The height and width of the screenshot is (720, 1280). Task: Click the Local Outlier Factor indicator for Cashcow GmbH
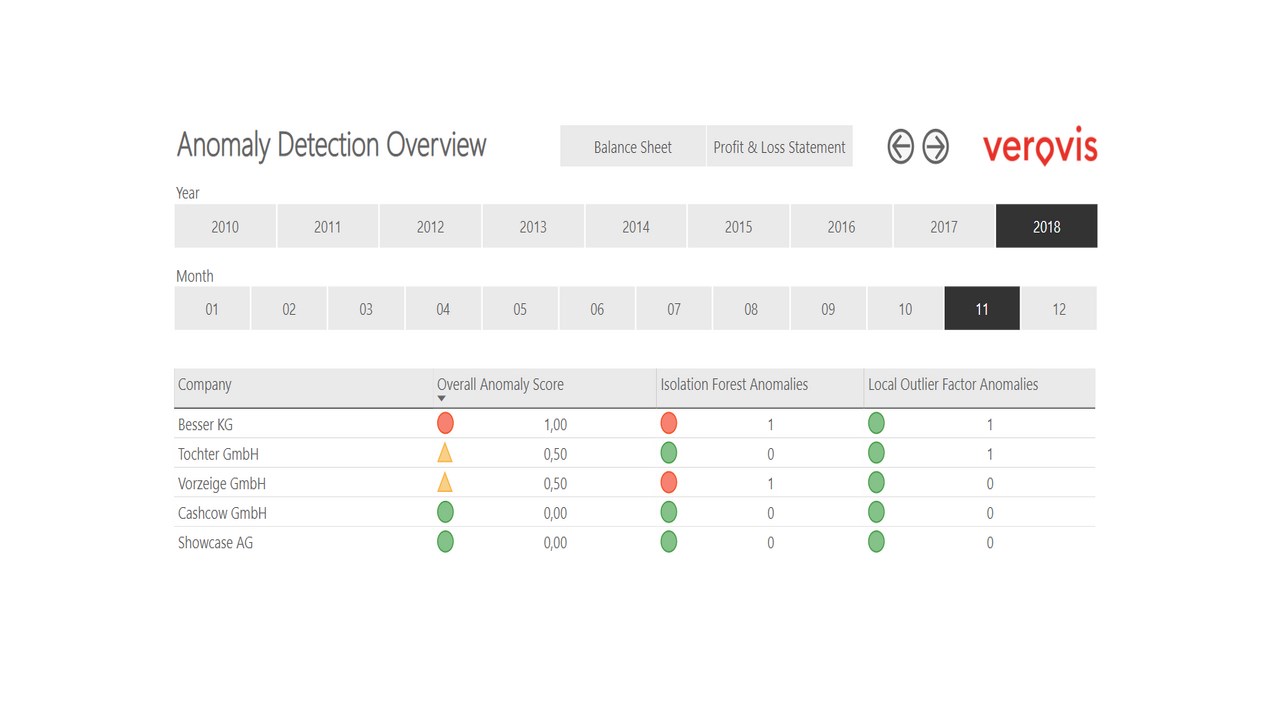click(876, 512)
